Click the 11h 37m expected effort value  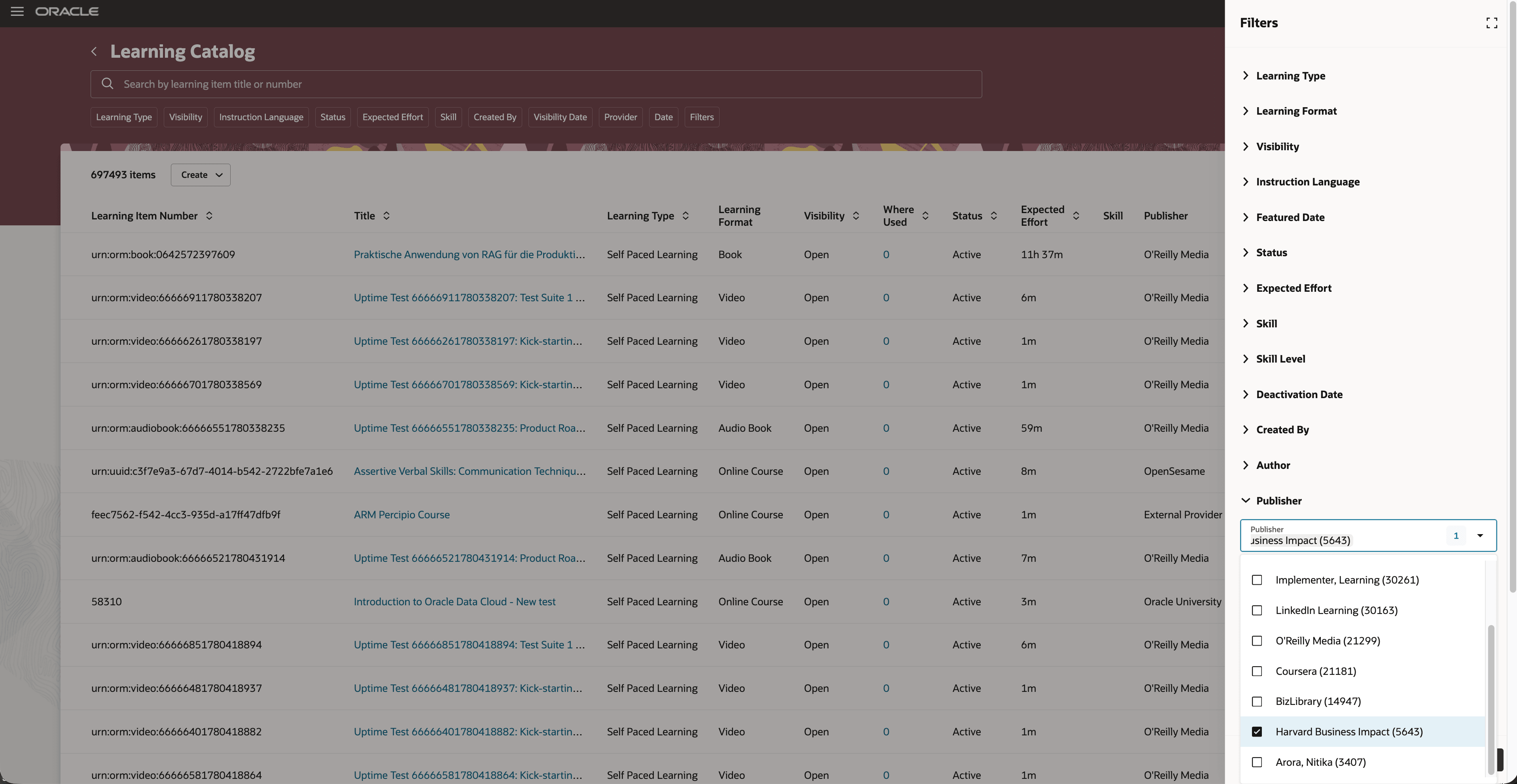(1042, 254)
